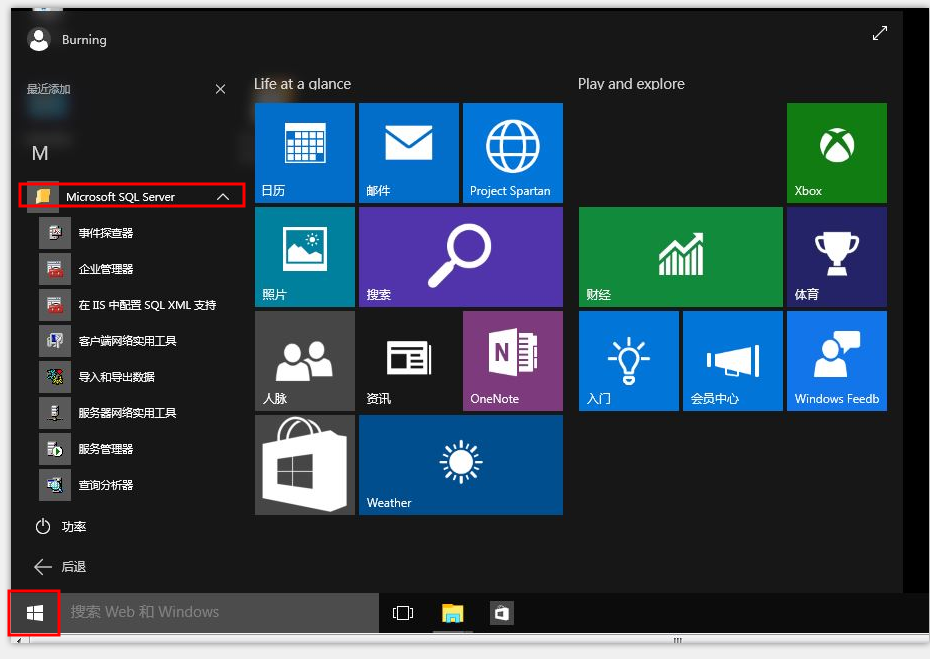This screenshot has width=930, height=659.
Task: Launch the Xbox tile
Action: 837,153
